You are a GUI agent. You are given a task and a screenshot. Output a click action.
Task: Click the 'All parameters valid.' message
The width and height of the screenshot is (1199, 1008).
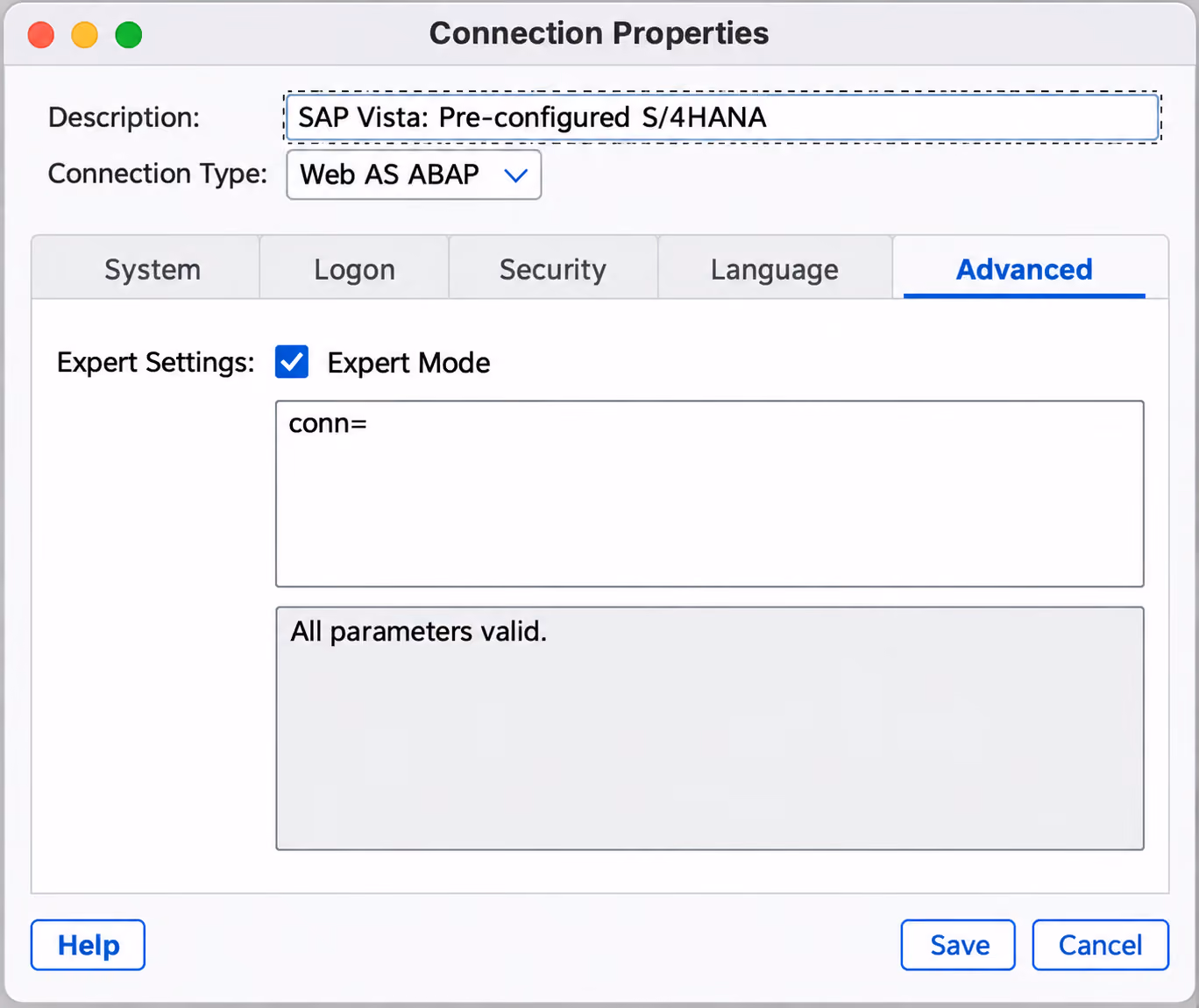point(419,631)
